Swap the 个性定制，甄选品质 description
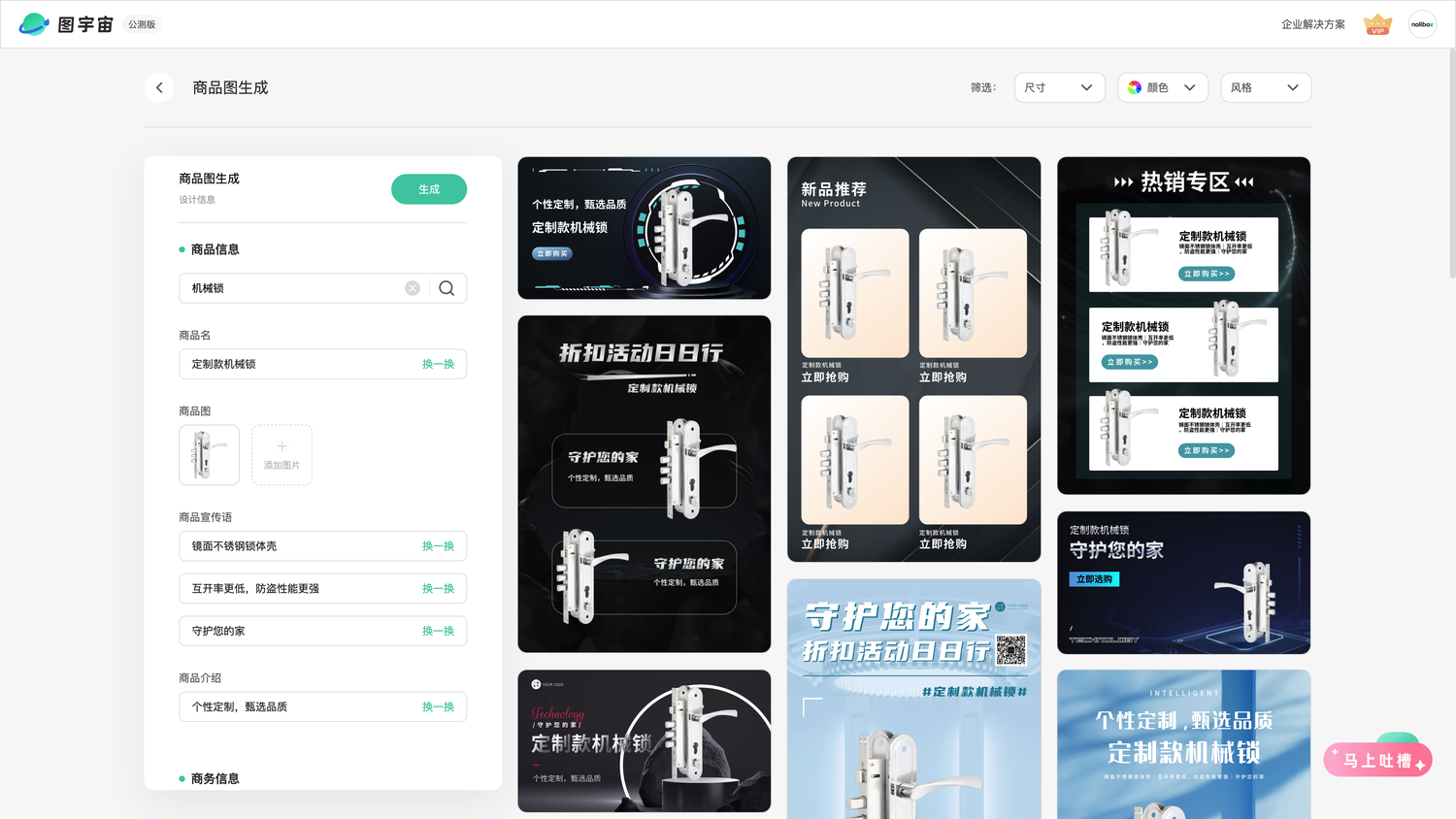 438,706
